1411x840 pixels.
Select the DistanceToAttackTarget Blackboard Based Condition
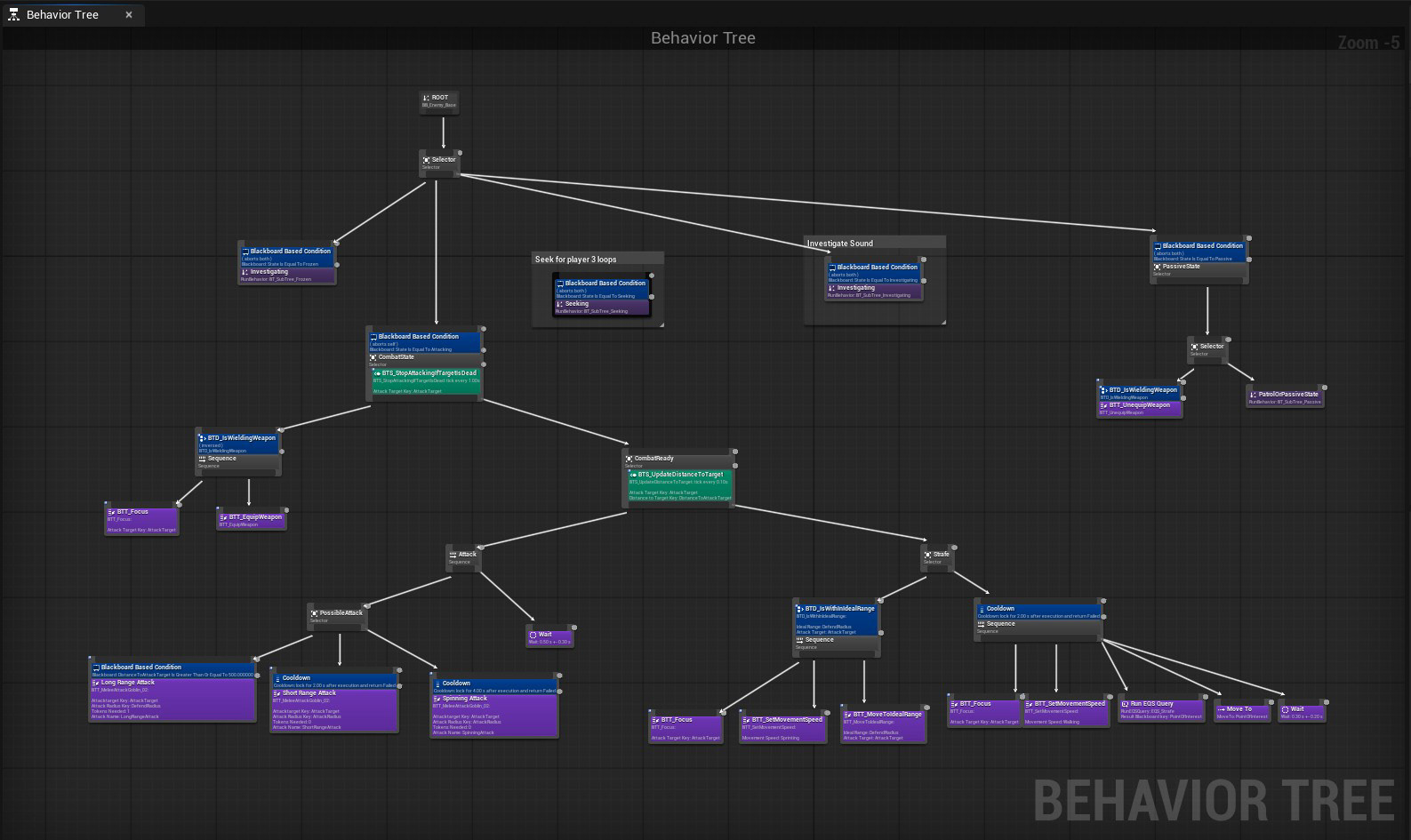[172, 670]
